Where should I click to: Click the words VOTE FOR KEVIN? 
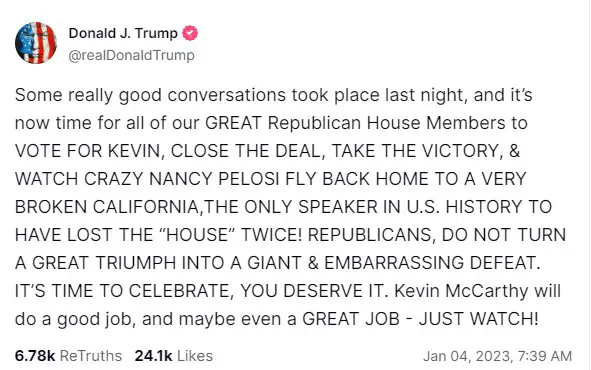tap(87, 151)
